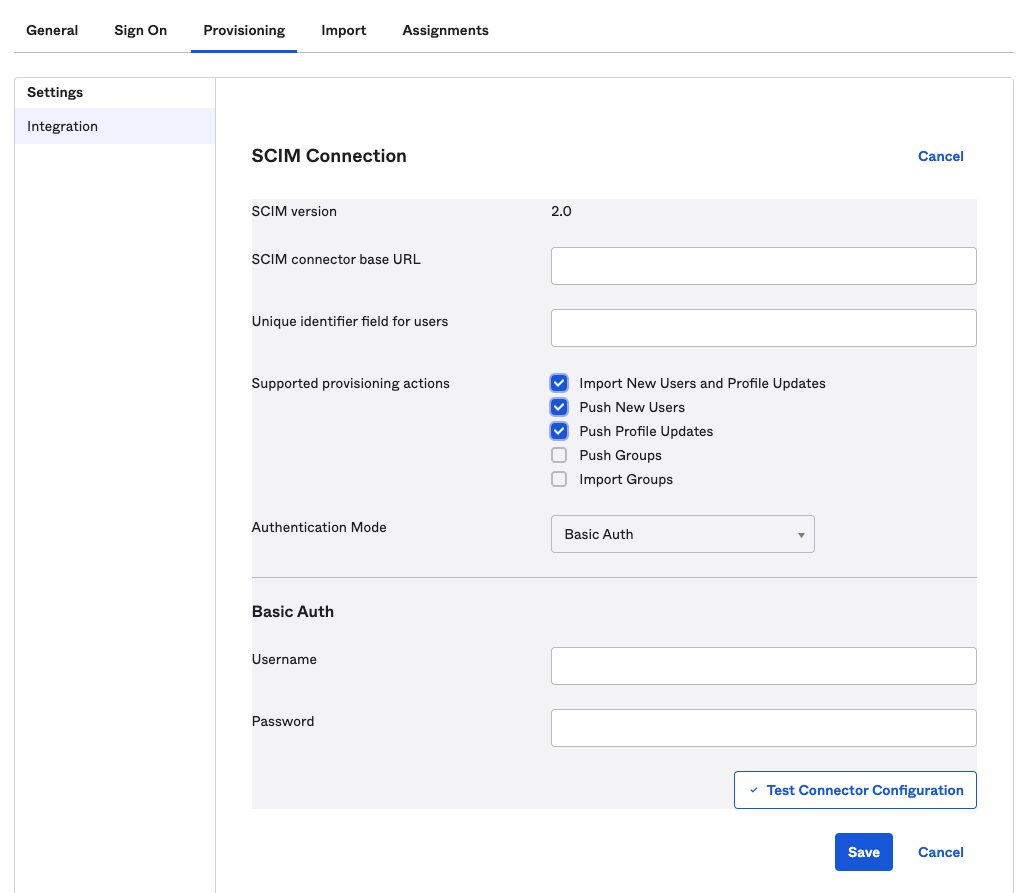This screenshot has width=1025, height=893.
Task: Click the SCIM connector base URL field
Action: pos(763,265)
